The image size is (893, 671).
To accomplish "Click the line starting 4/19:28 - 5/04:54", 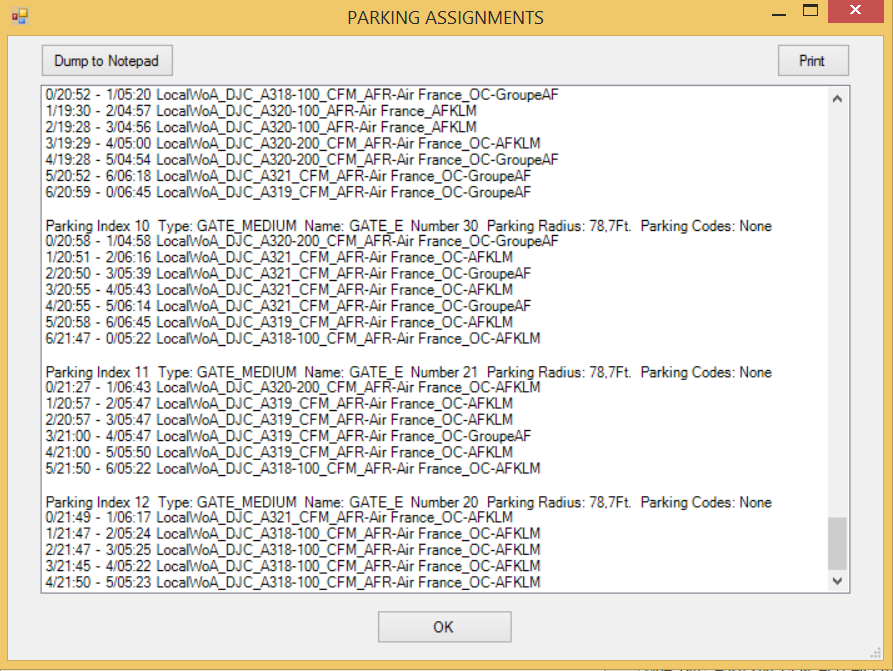I will (x=302, y=159).
